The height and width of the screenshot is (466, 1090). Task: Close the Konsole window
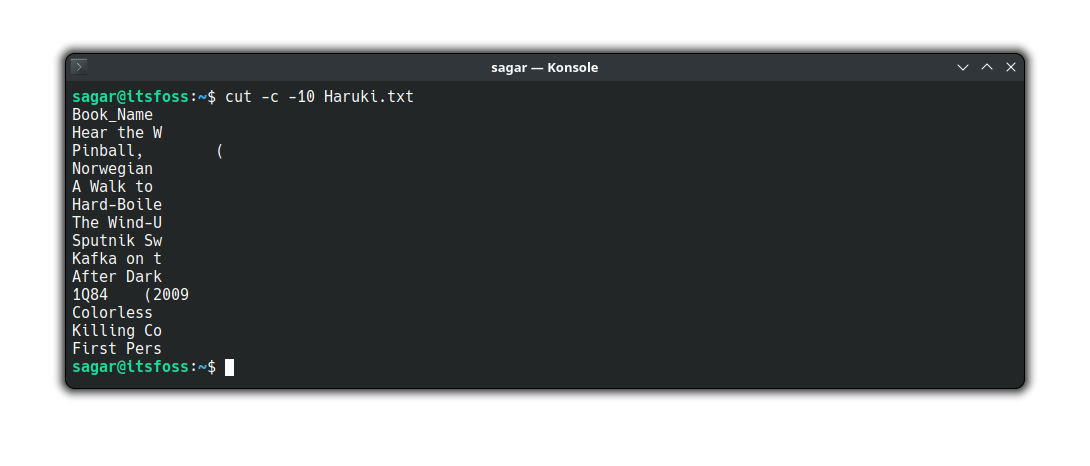point(1011,67)
